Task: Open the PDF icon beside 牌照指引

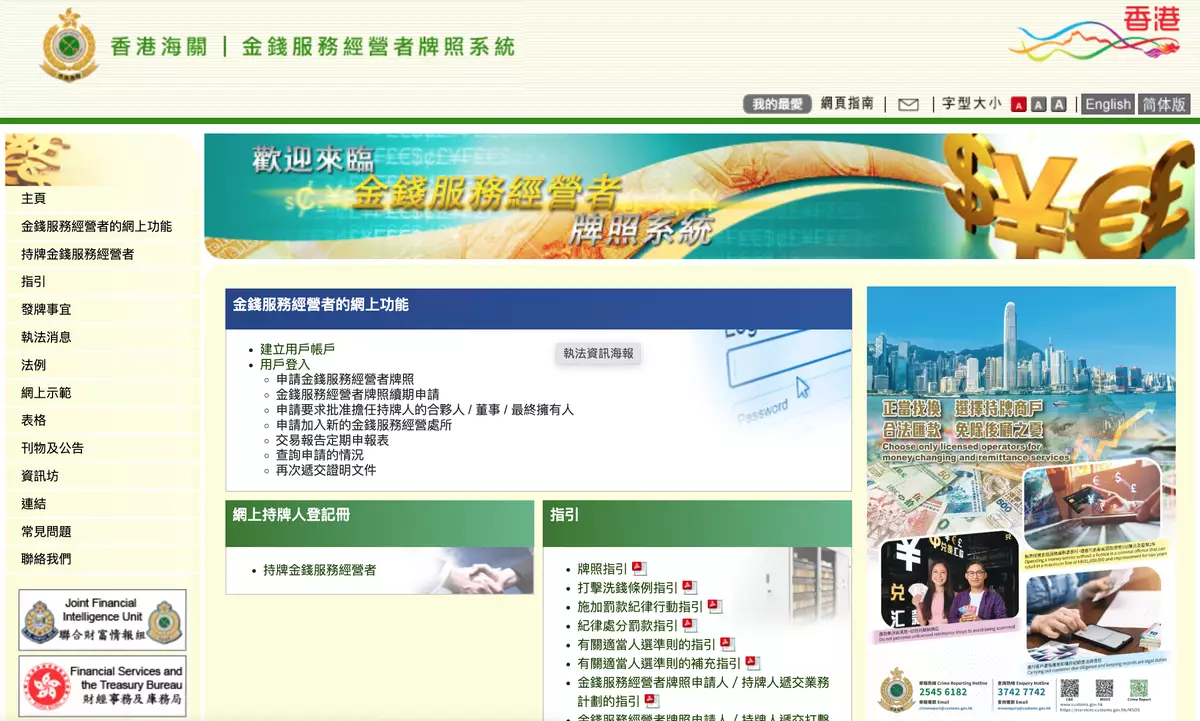Action: [x=639, y=569]
